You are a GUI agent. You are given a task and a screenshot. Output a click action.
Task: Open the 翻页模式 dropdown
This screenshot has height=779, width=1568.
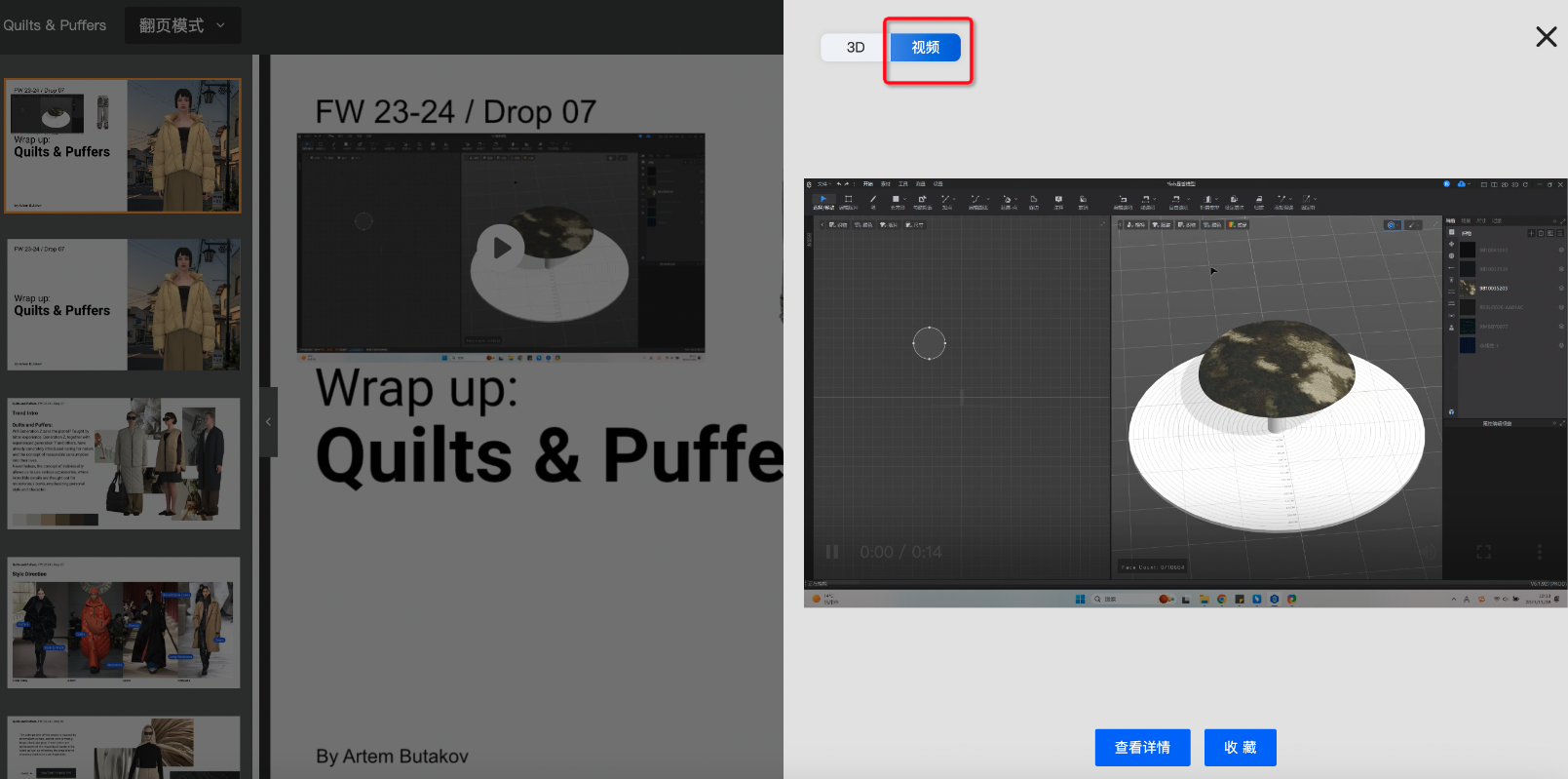click(182, 25)
